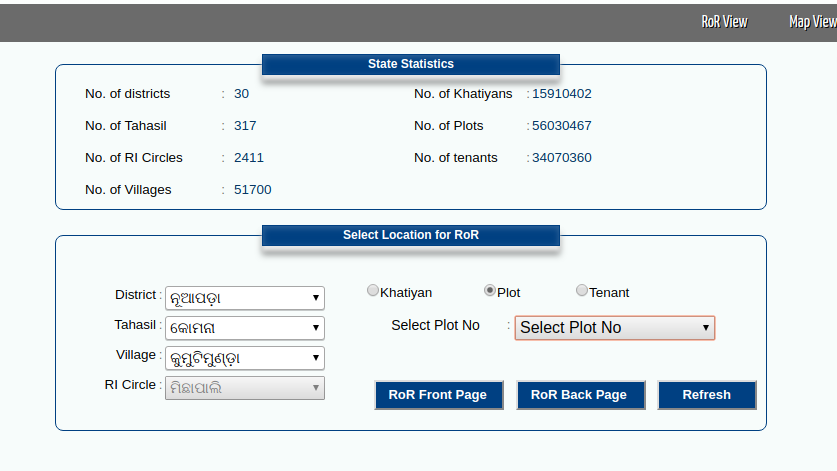Click the greyed-out RI Circle dropdown
This screenshot has width=837, height=471.
[244, 388]
